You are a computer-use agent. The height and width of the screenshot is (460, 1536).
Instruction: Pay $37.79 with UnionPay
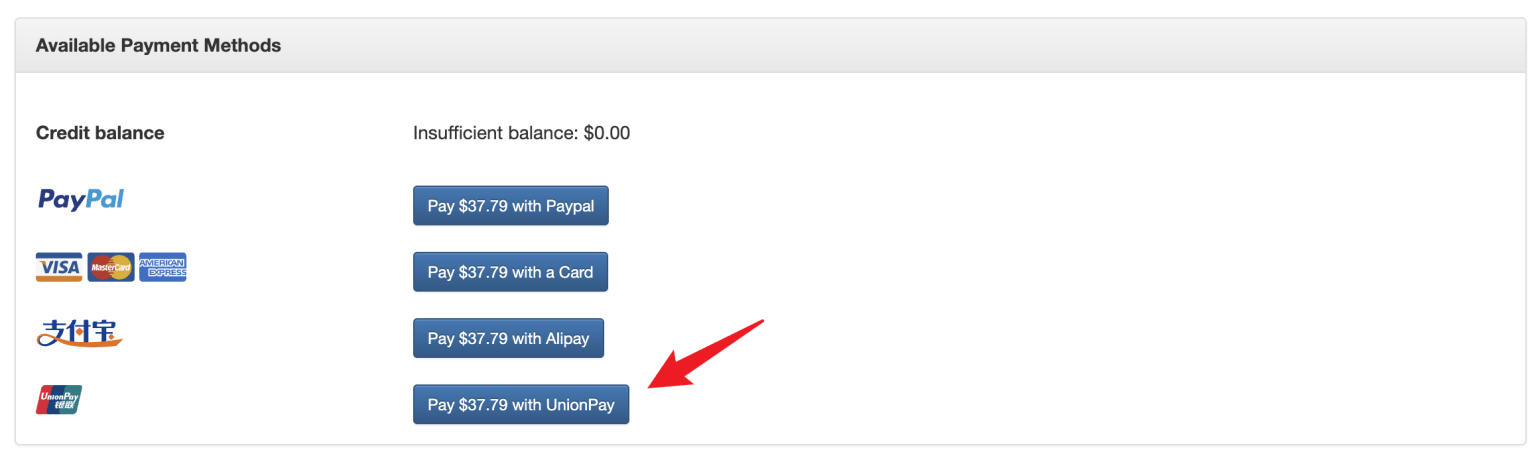pyautogui.click(x=521, y=405)
